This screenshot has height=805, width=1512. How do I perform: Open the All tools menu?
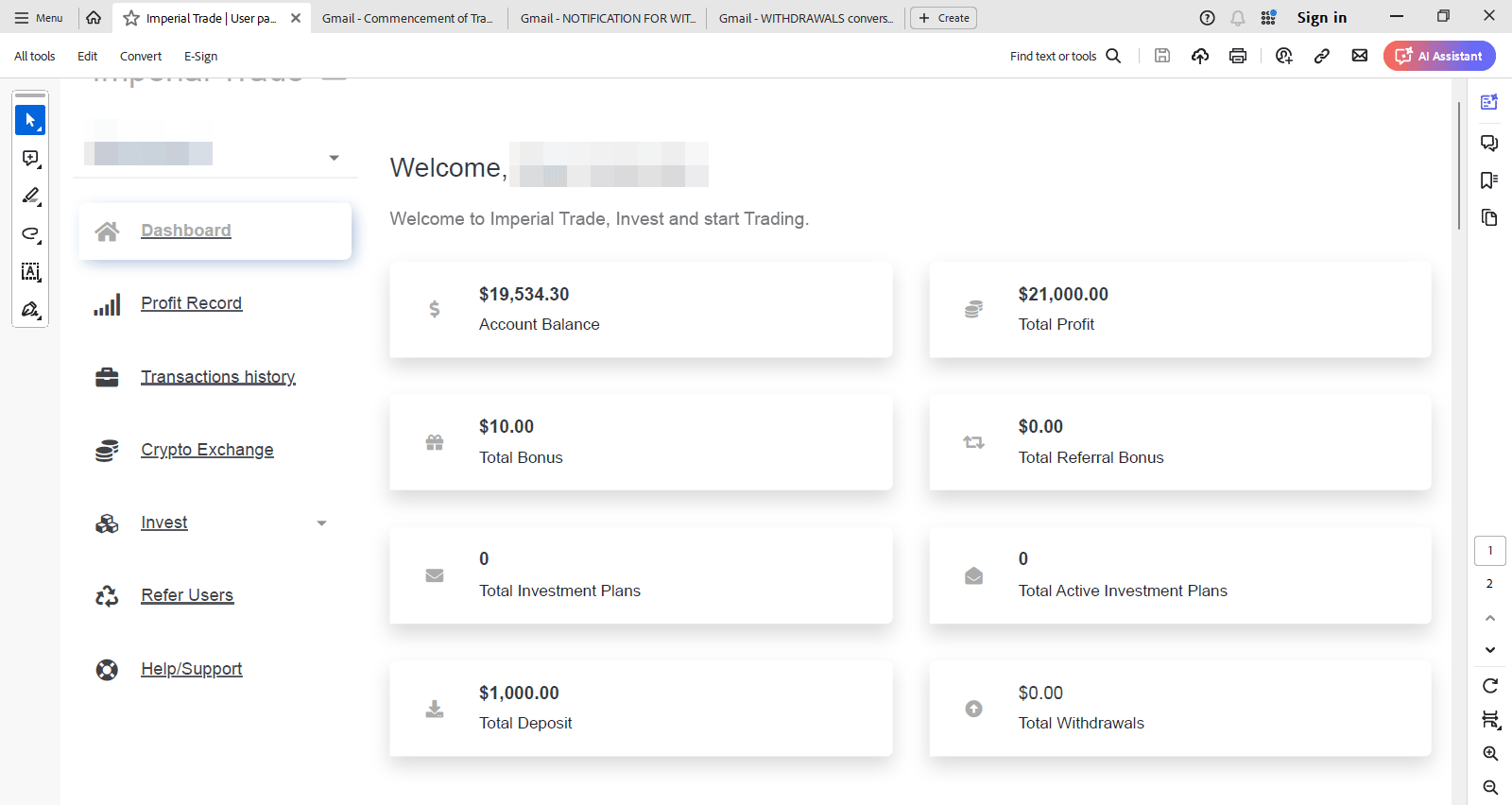[35, 57]
